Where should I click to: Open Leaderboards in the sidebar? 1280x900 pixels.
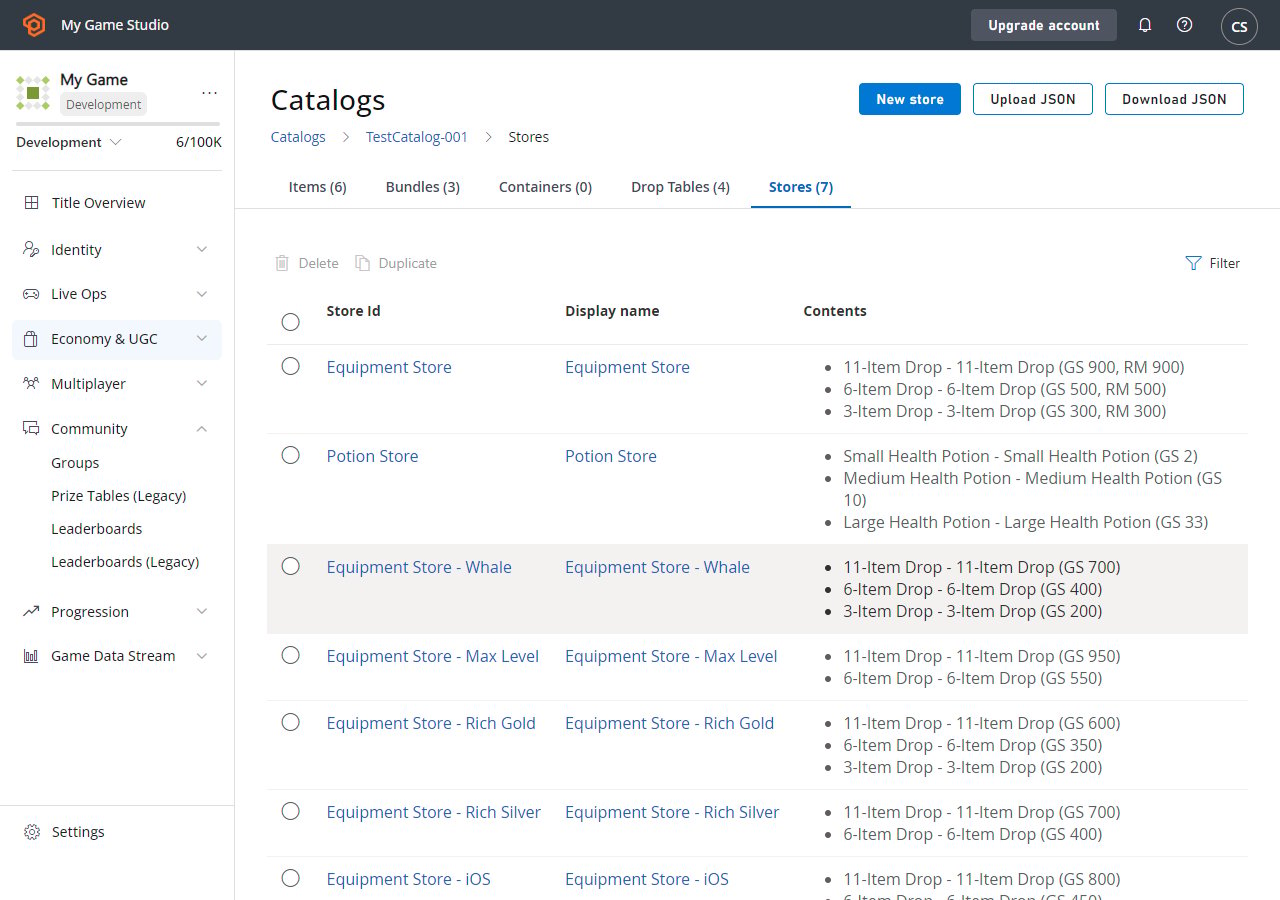click(x=97, y=529)
